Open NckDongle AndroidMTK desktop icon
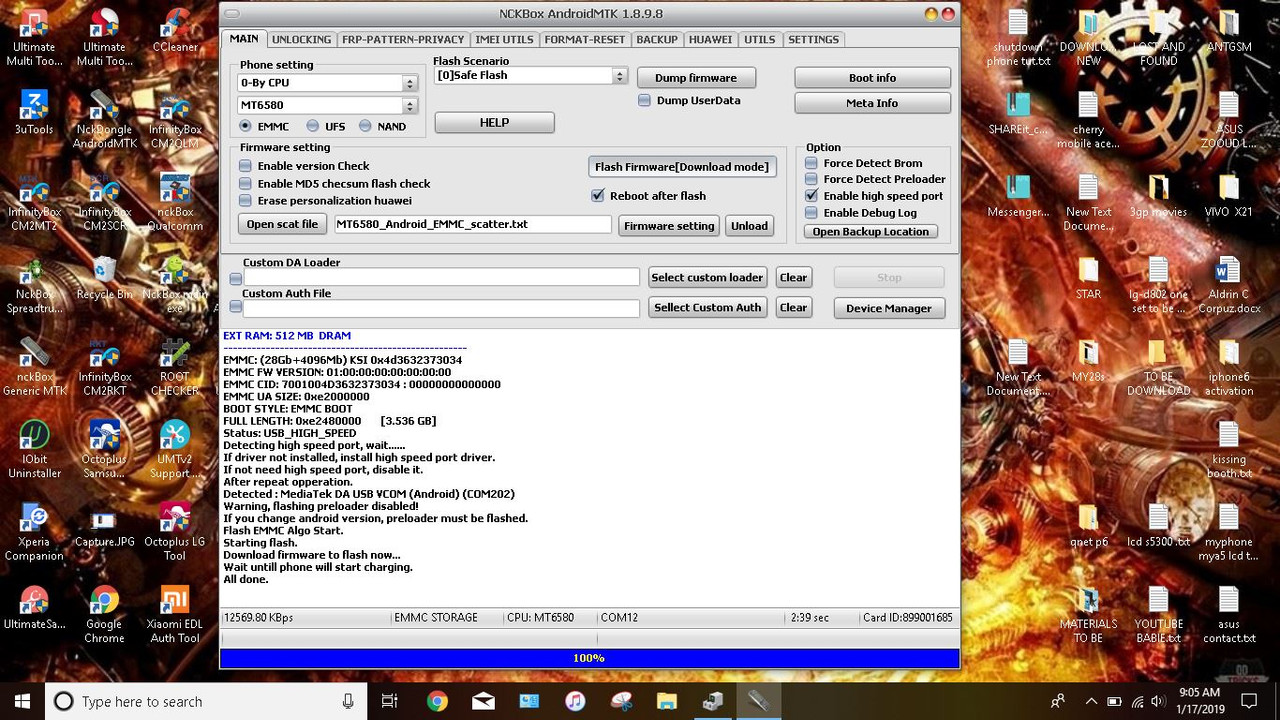 tap(104, 119)
